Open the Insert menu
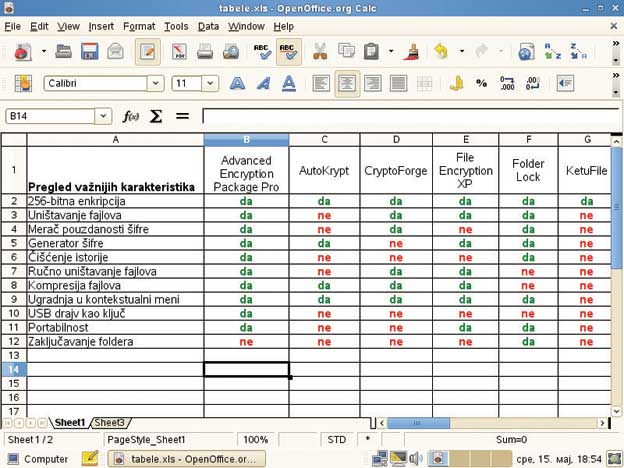This screenshot has width=624, height=468. point(101,26)
